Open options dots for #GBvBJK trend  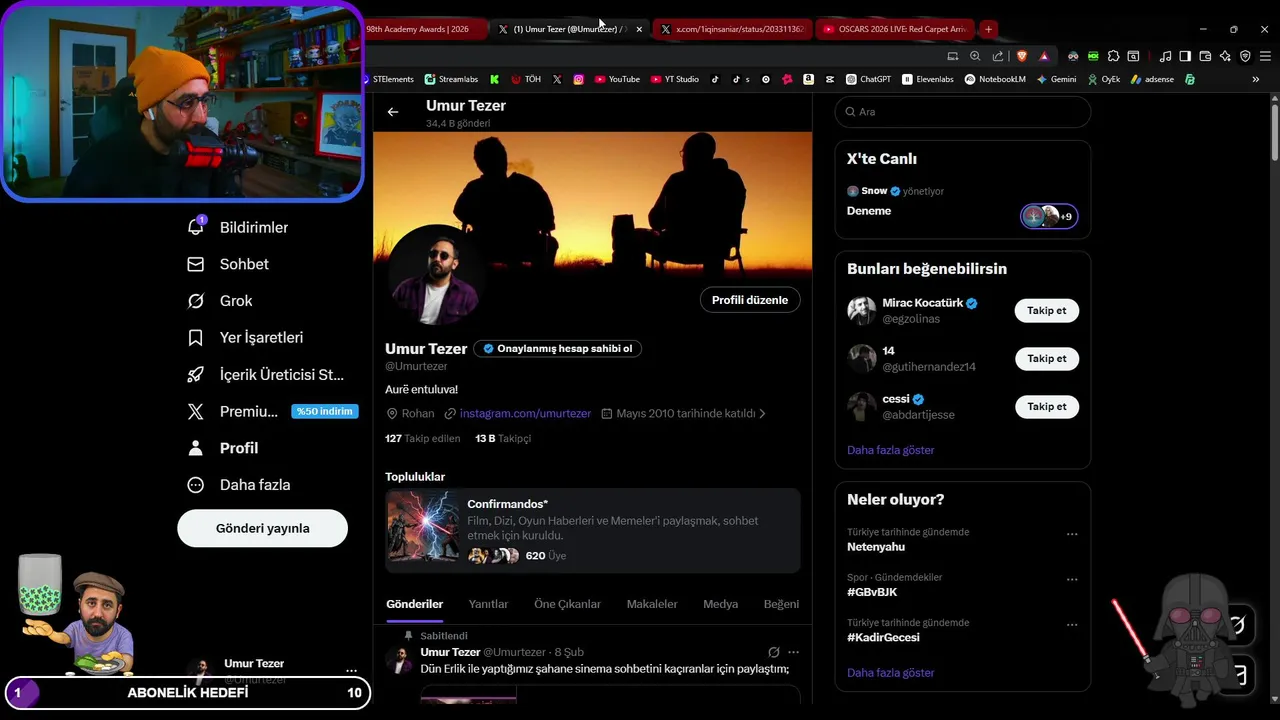coord(1072,579)
